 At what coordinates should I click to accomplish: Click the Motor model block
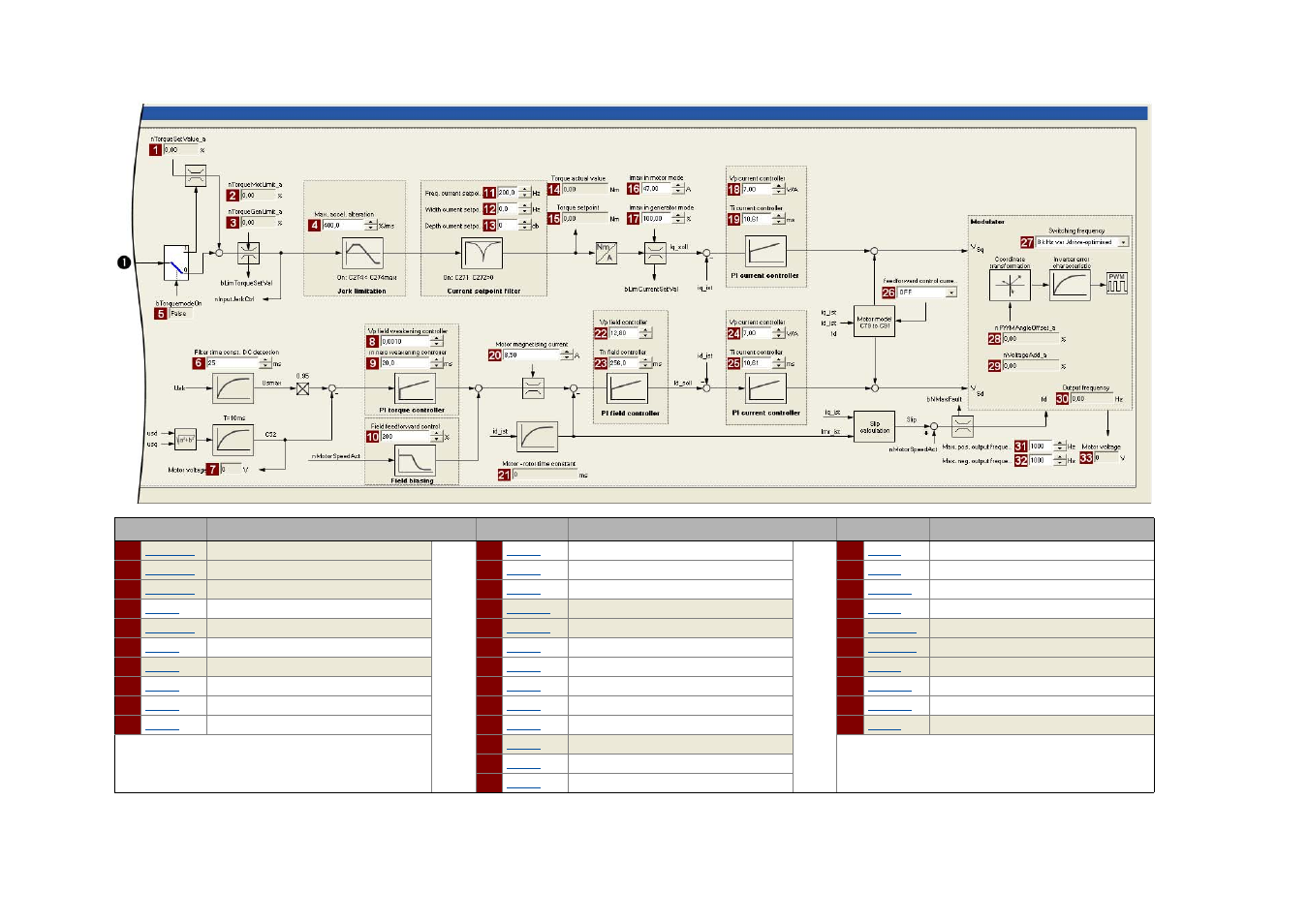[874, 322]
